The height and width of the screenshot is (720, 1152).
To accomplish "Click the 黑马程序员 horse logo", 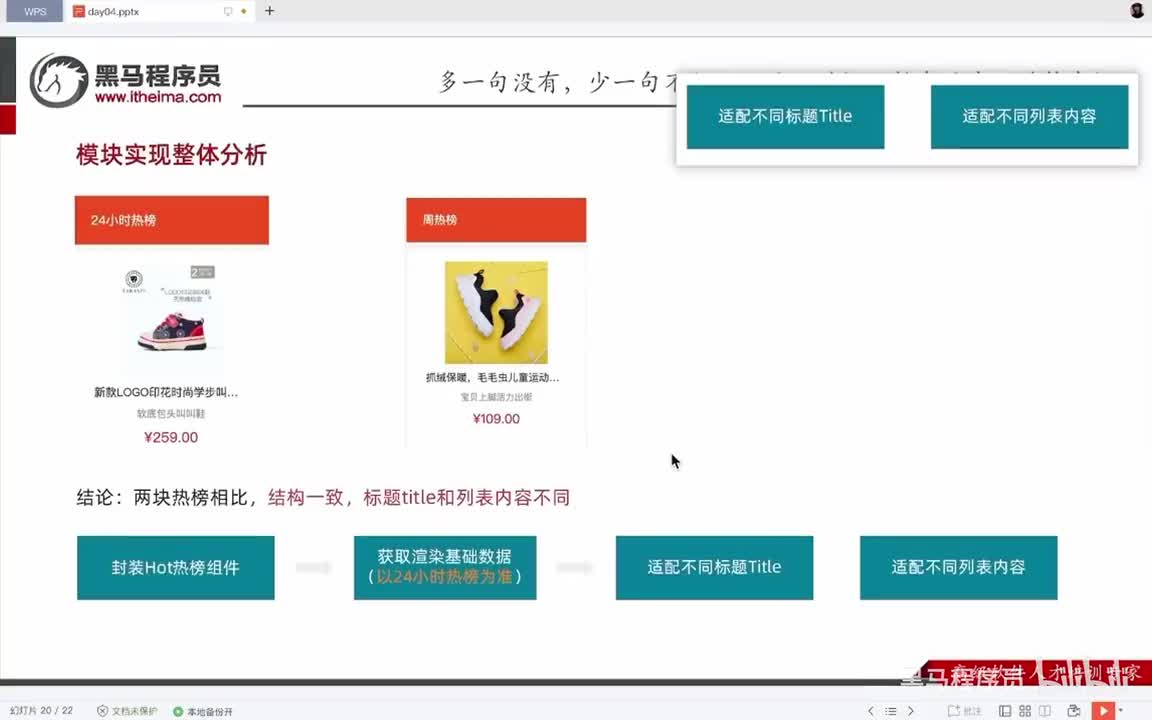I will (59, 81).
